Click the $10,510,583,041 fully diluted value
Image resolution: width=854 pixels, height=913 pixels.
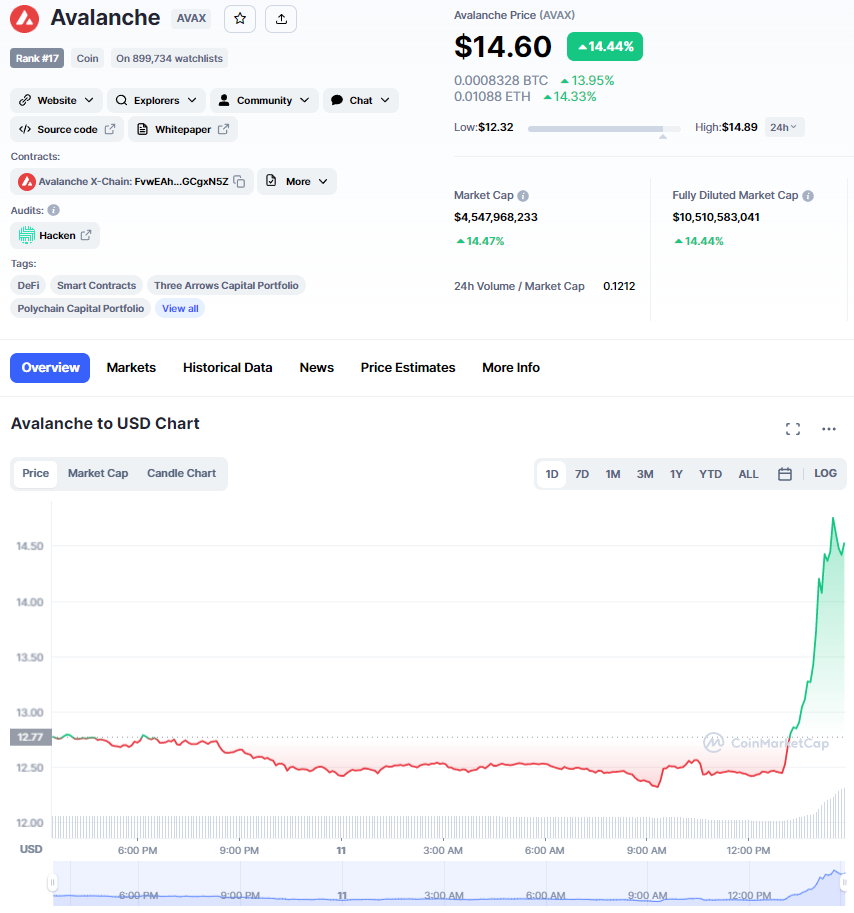coord(716,217)
